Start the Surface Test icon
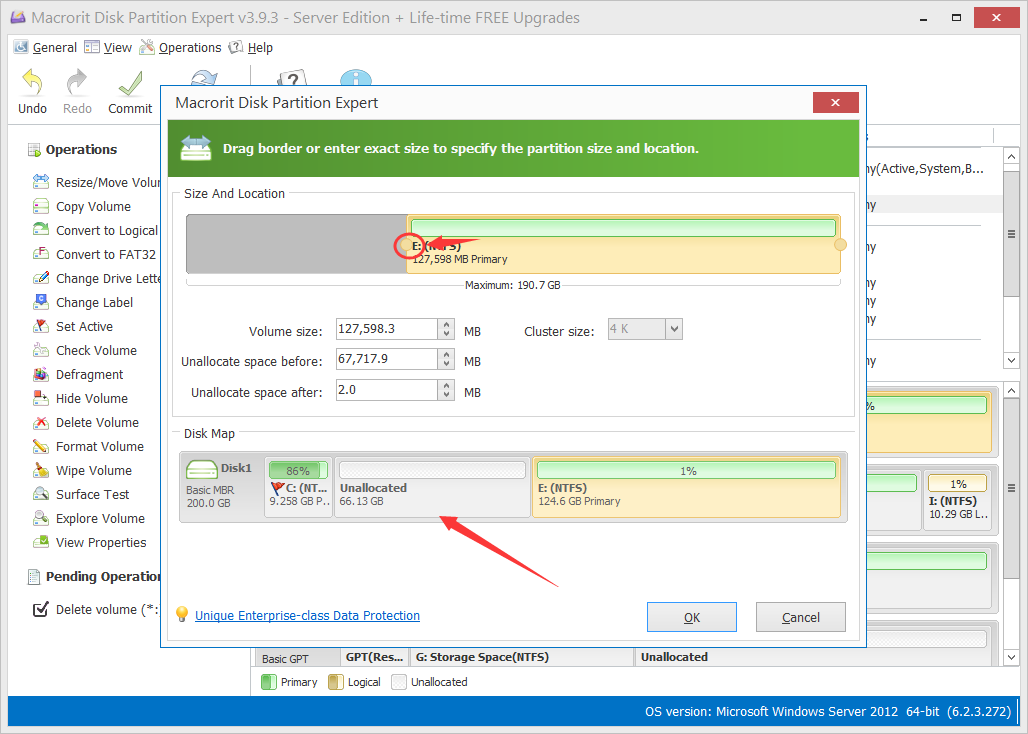Screen dimensions: 1028x734 (41, 494)
